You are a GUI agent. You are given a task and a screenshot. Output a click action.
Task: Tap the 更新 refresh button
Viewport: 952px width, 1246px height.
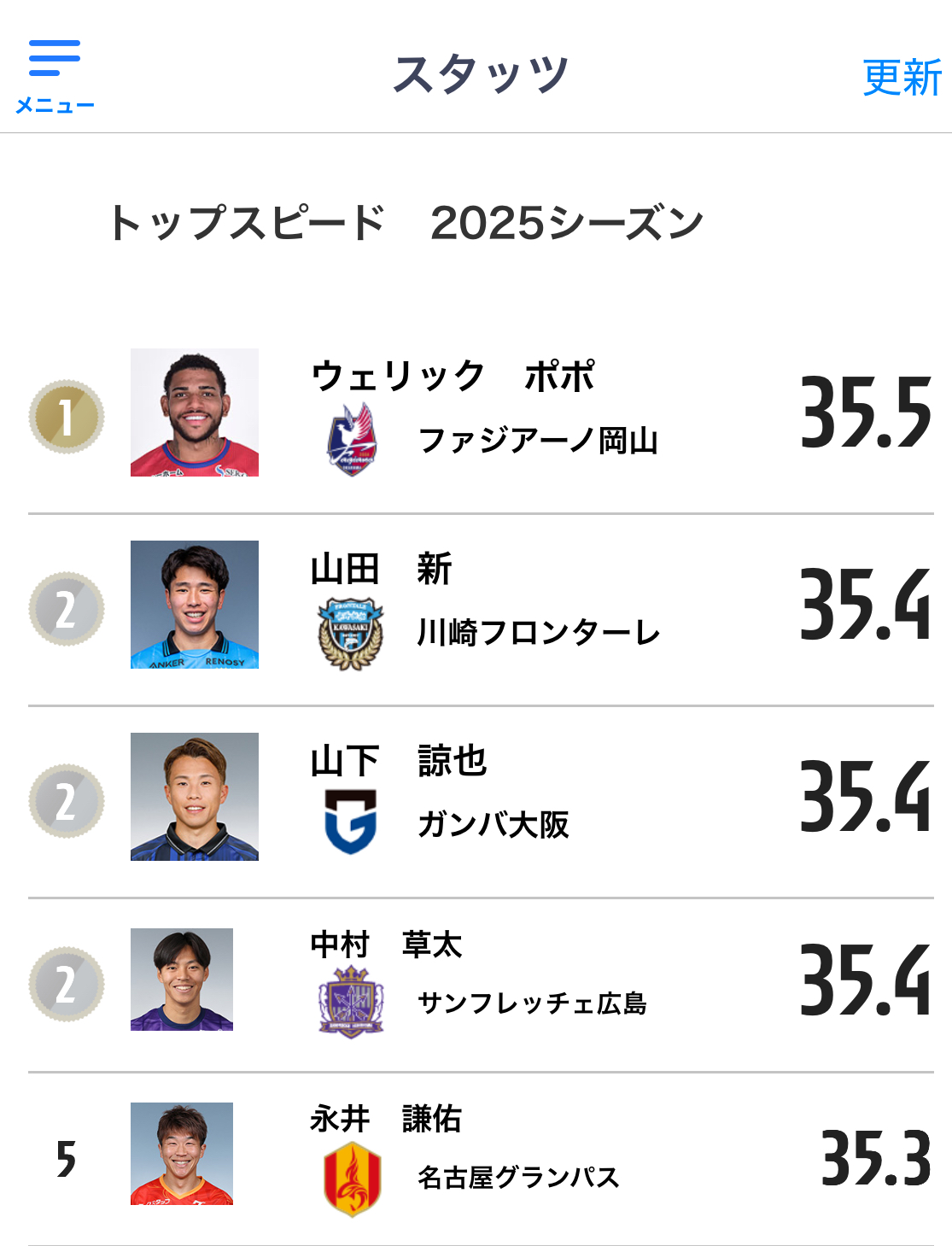[902, 78]
